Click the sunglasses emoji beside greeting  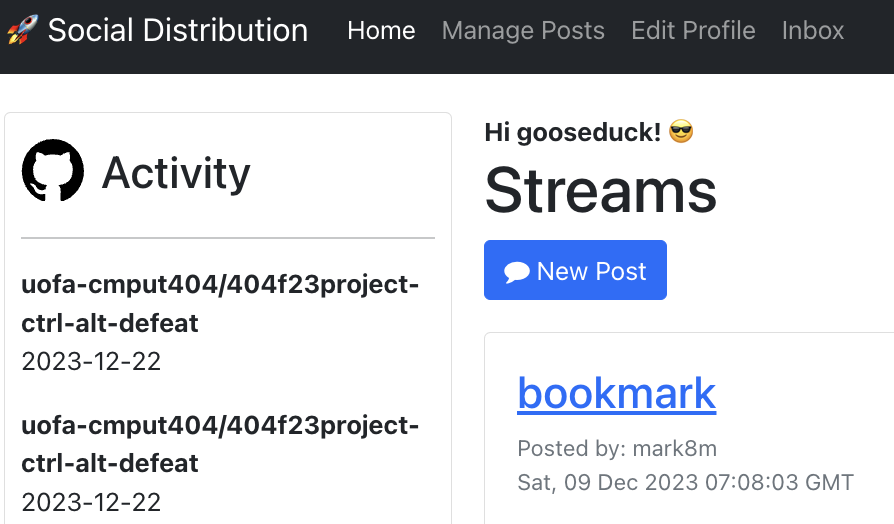click(681, 131)
